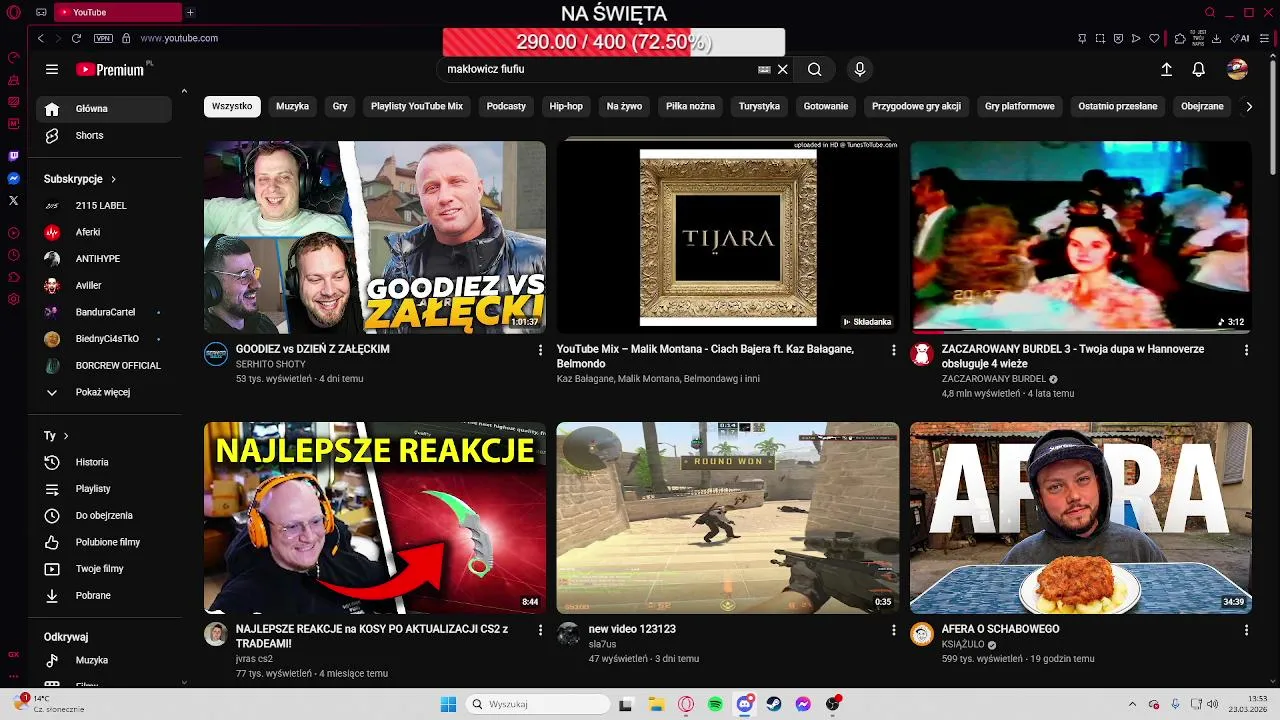Open Twitch in the Opera sidebar
The height and width of the screenshot is (720, 1280).
pyautogui.click(x=13, y=156)
